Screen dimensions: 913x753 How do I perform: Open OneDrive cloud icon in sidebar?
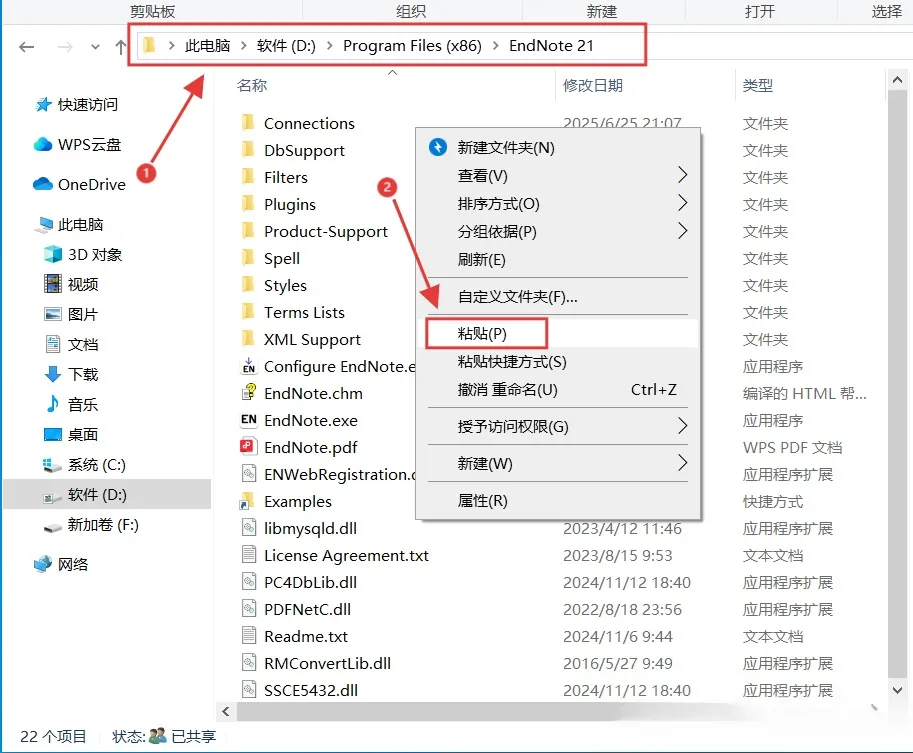[x=43, y=185]
